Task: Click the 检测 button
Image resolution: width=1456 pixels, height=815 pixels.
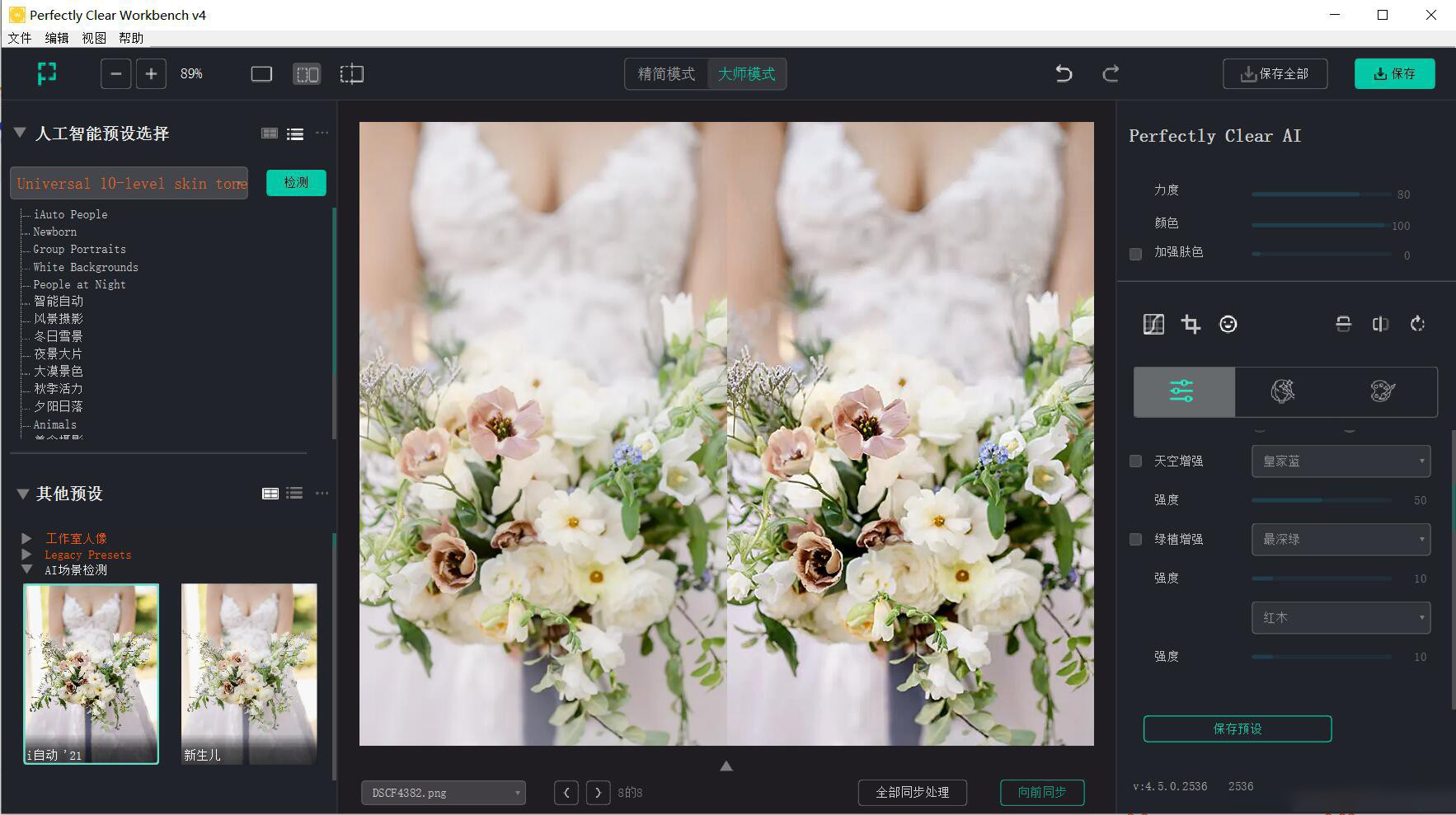Action: (x=296, y=183)
